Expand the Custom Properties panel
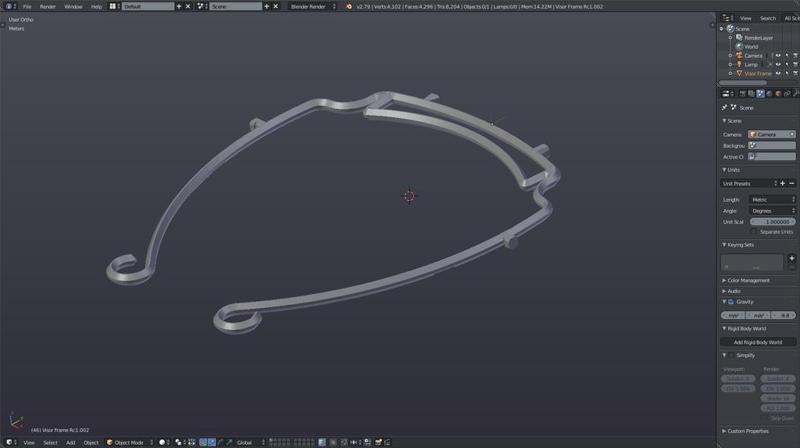The width and height of the screenshot is (800, 448). coord(748,431)
